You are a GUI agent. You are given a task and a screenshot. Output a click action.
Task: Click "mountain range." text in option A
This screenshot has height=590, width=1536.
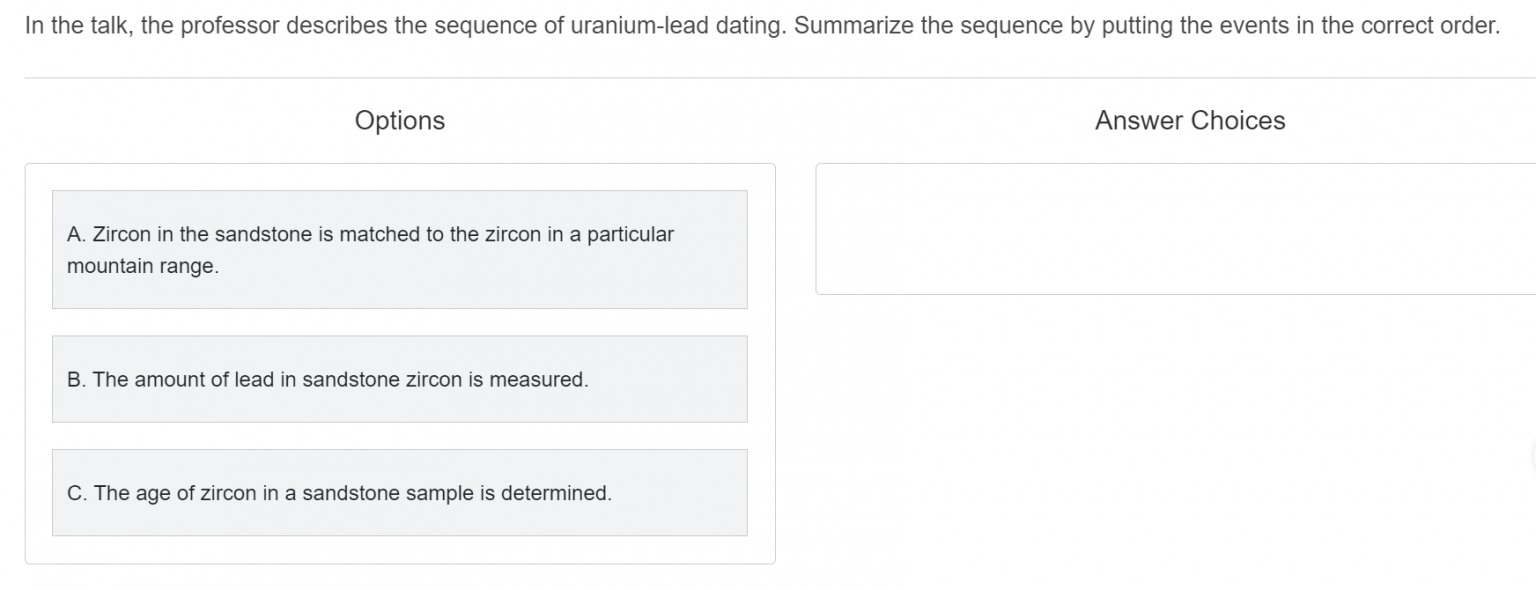click(x=142, y=267)
